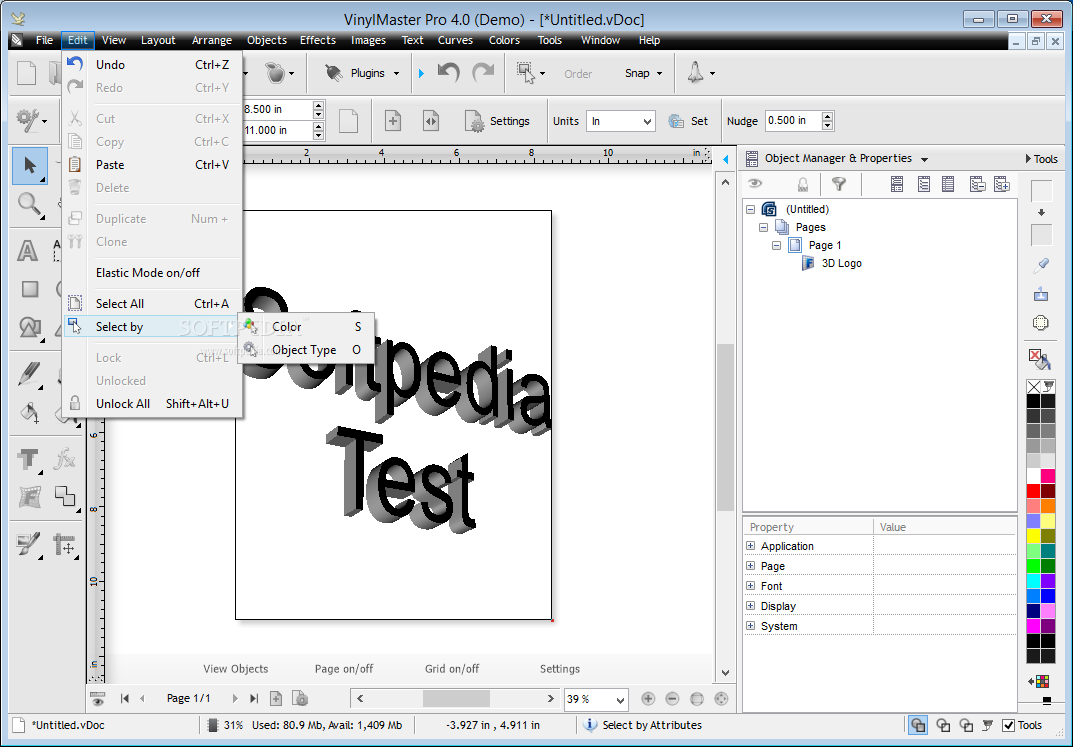Click the Order button
The width and height of the screenshot is (1073, 747).
[x=578, y=74]
